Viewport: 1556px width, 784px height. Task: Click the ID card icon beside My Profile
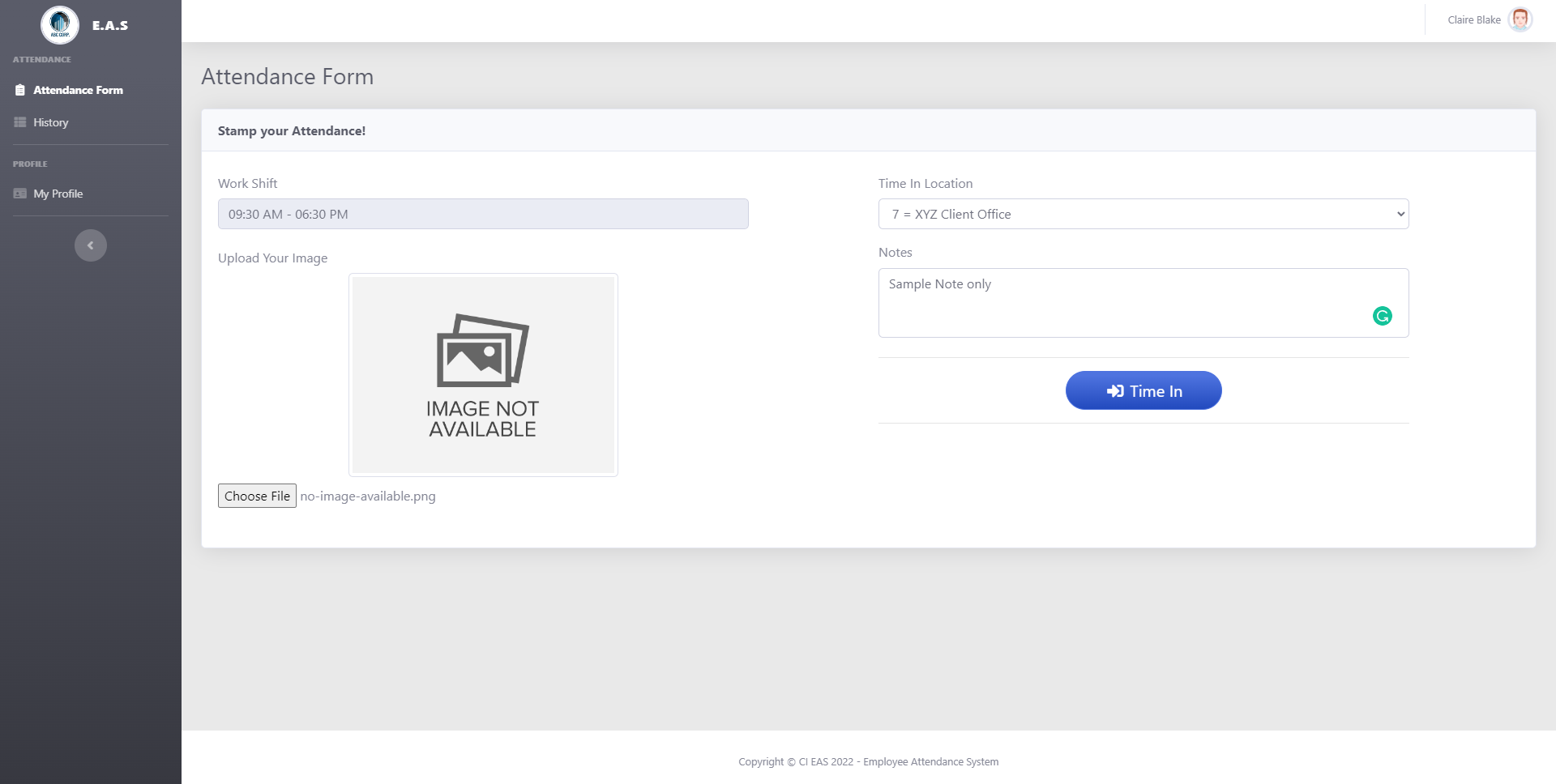[x=20, y=194]
